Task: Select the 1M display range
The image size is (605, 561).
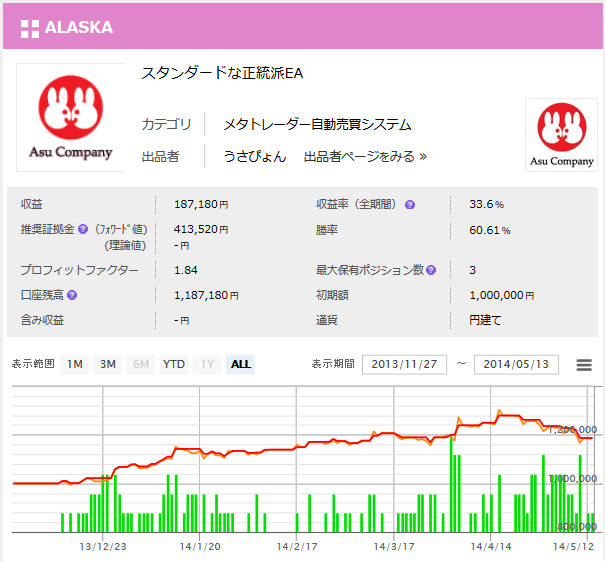Action: tap(75, 364)
